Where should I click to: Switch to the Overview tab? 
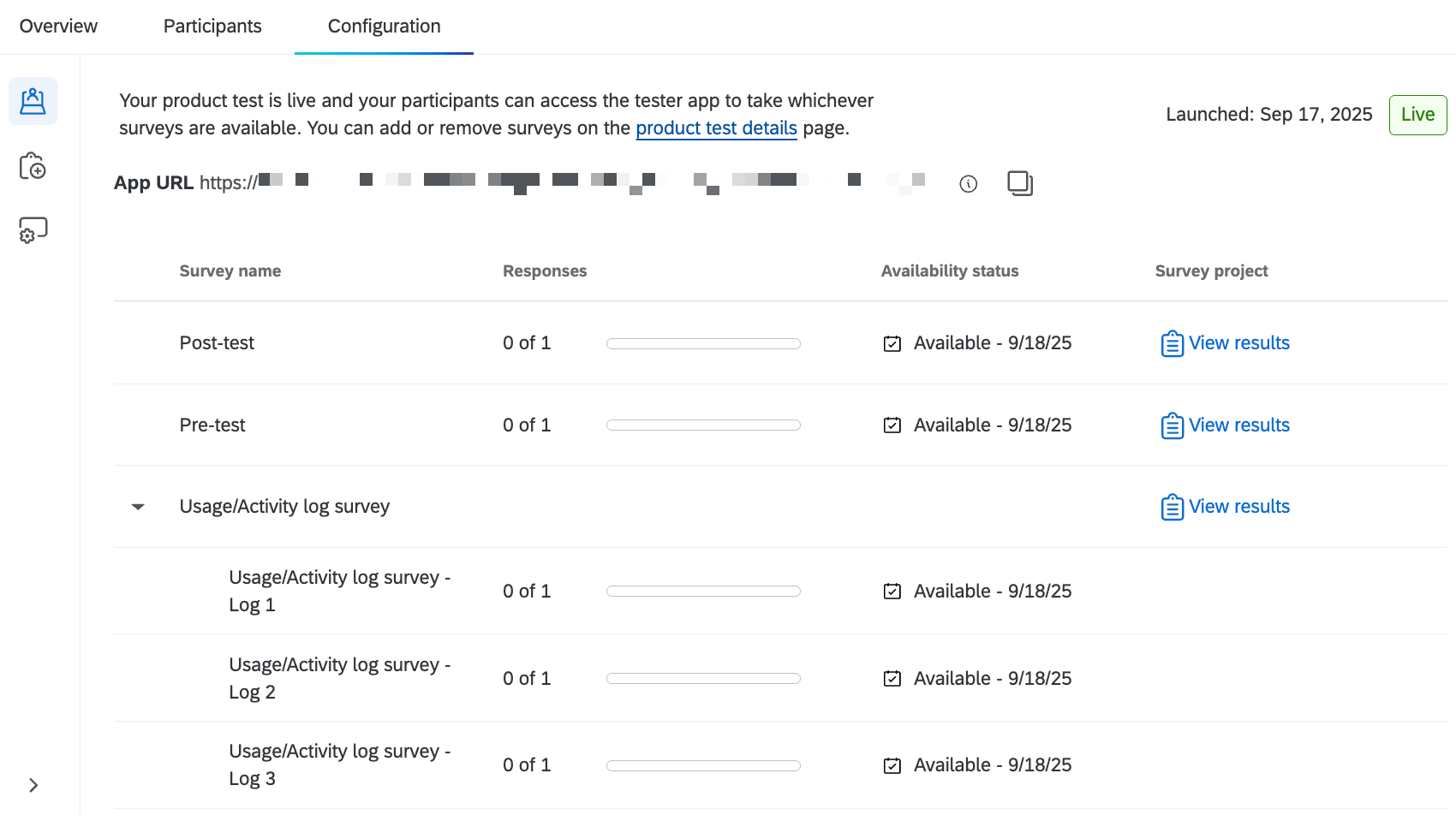point(57,26)
